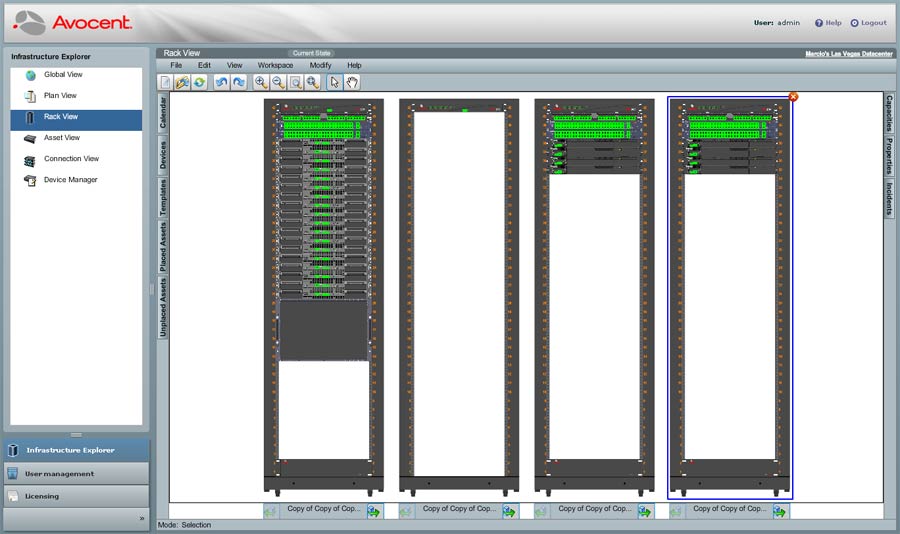Activate the Pan hand tool
Image resolution: width=900 pixels, height=534 pixels.
pos(353,83)
